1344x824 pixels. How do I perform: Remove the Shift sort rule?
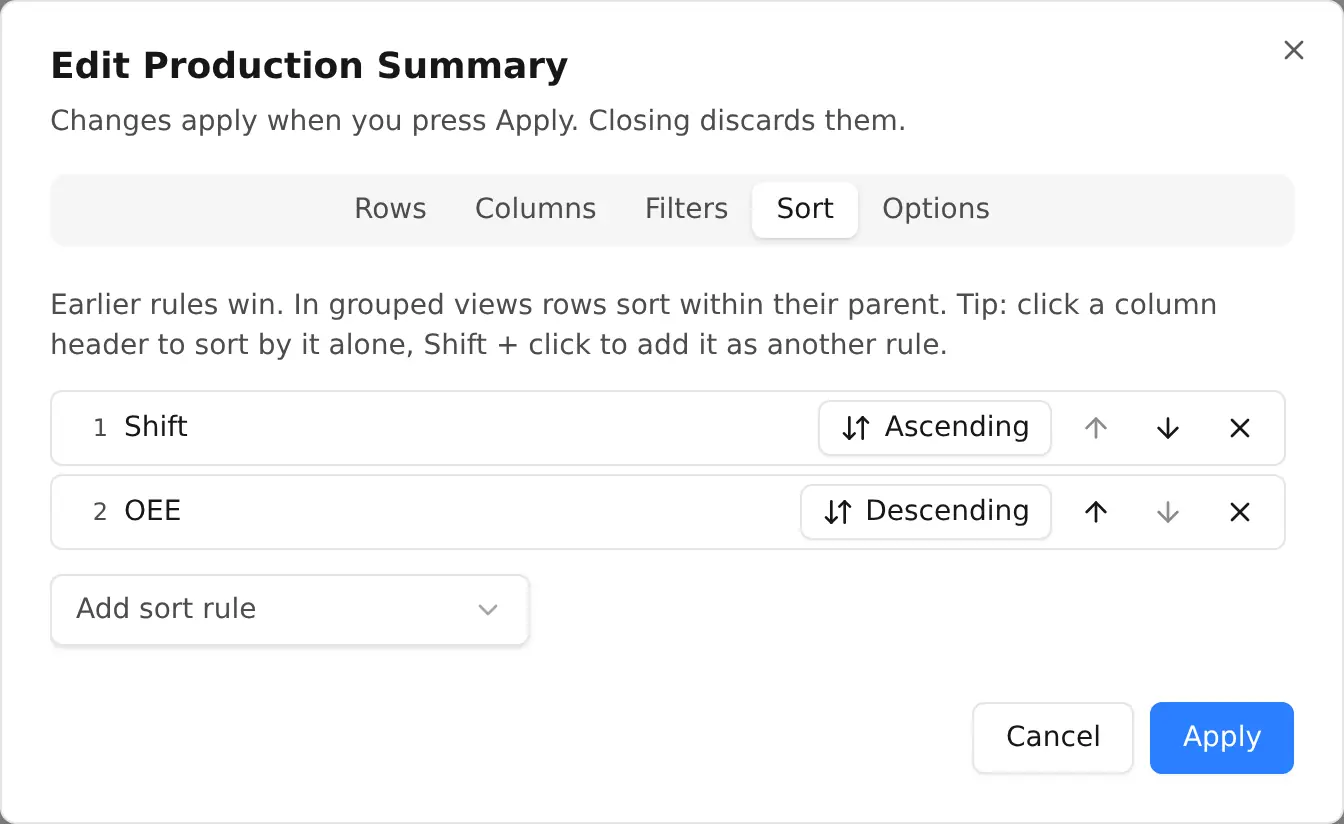coord(1240,428)
